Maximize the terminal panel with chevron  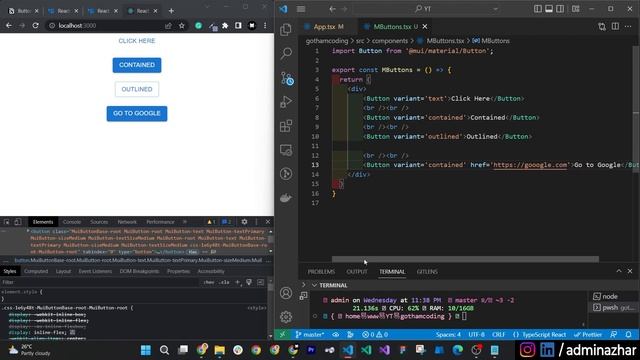[x=619, y=271]
